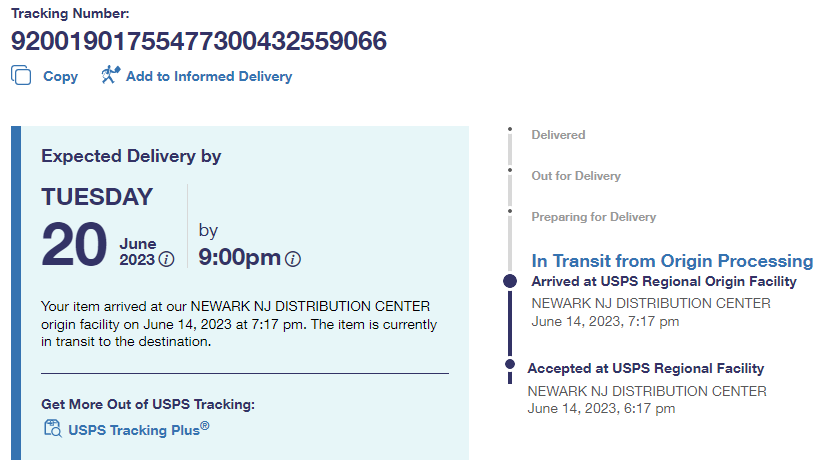Open info icon beside June 2023
The width and height of the screenshot is (828, 475).
pos(167,259)
